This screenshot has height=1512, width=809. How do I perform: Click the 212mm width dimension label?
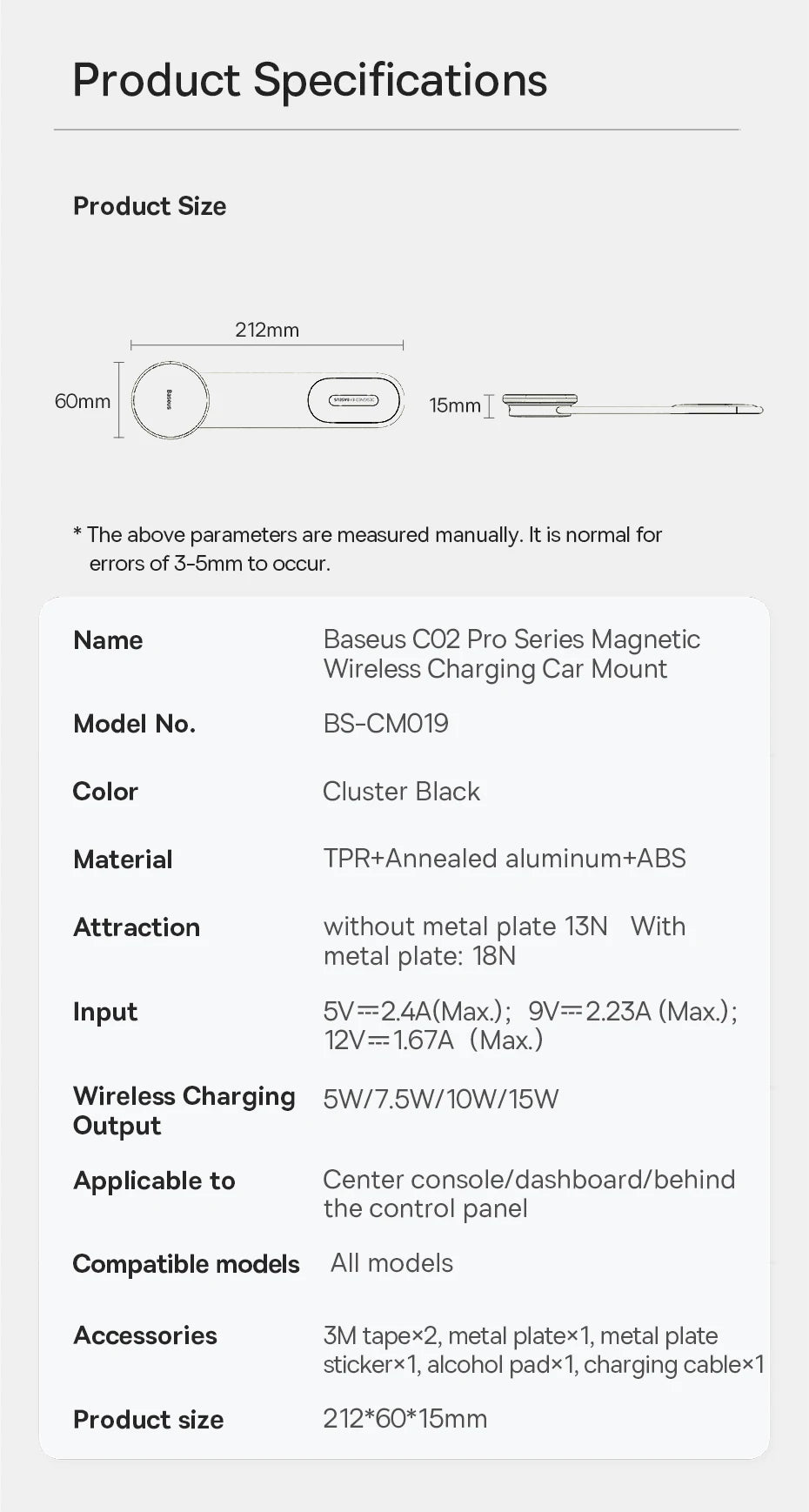267,330
